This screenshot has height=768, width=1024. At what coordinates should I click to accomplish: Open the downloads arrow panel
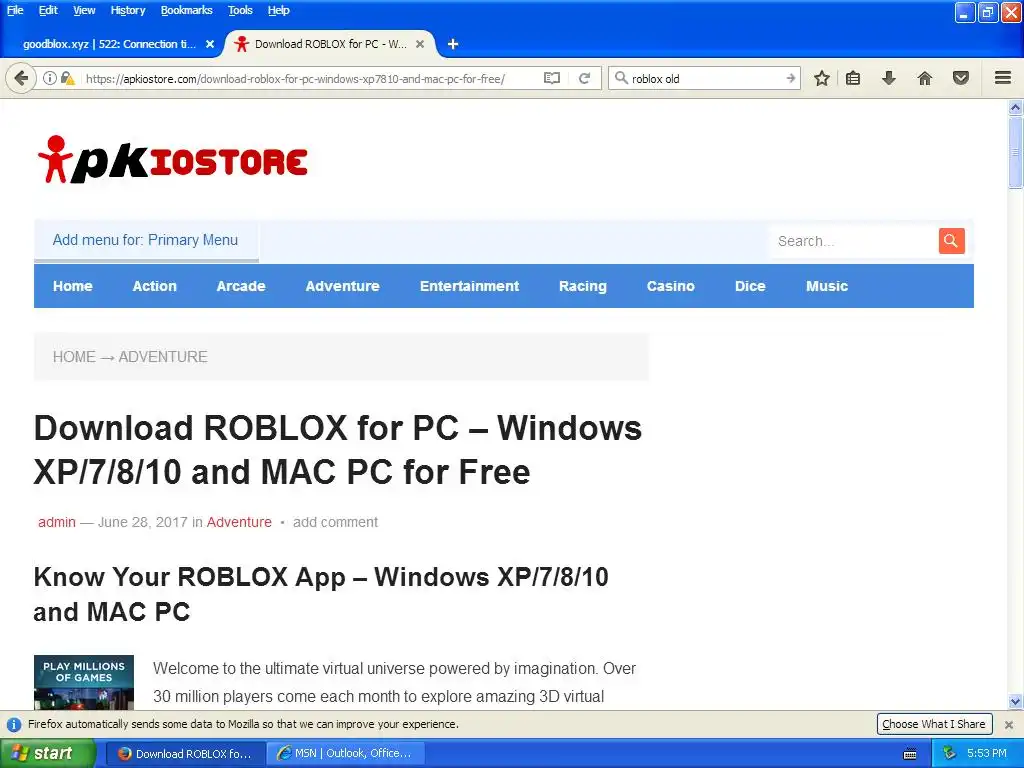889,78
